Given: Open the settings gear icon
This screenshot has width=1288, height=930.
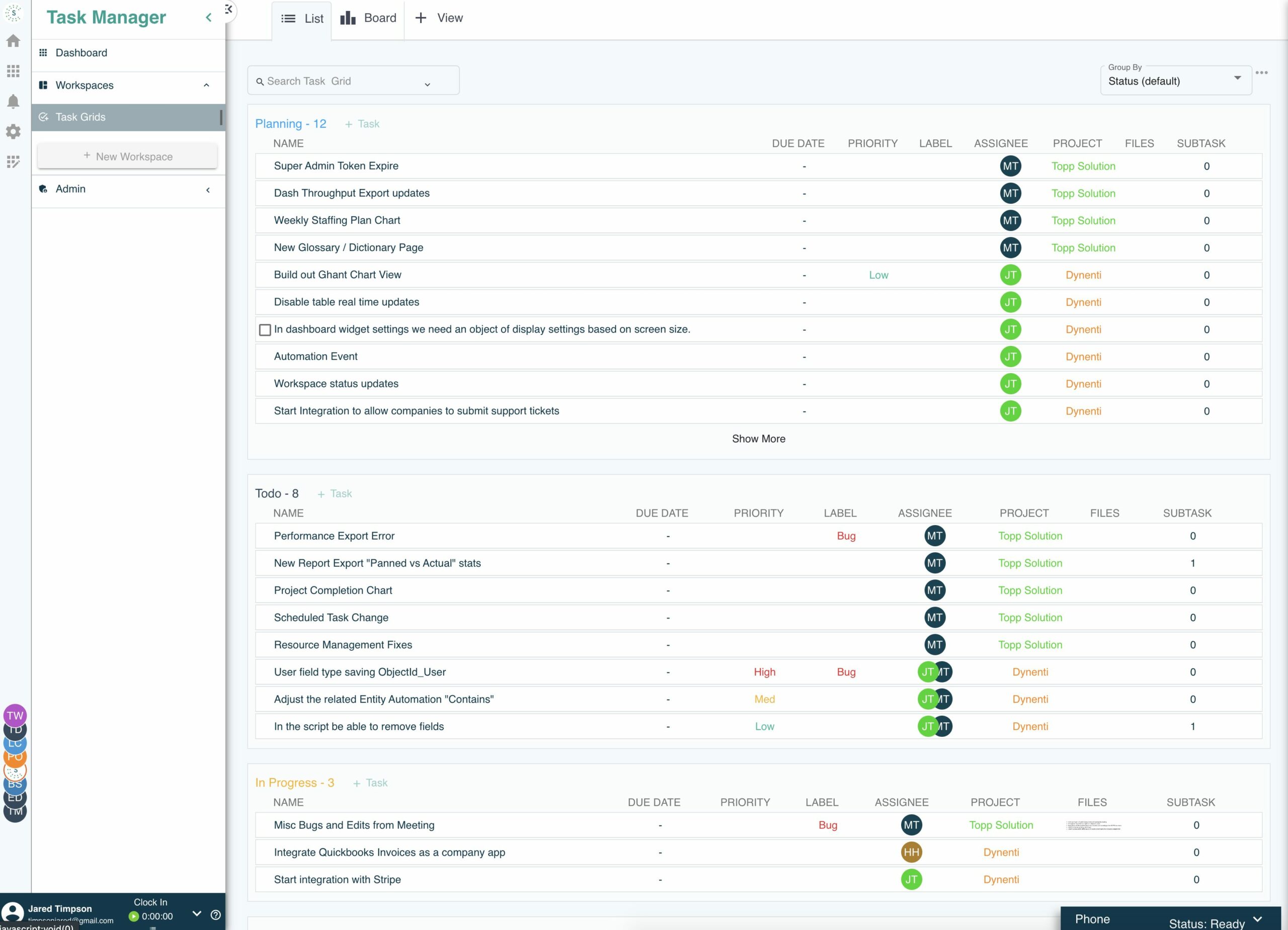Looking at the screenshot, I should 13,132.
